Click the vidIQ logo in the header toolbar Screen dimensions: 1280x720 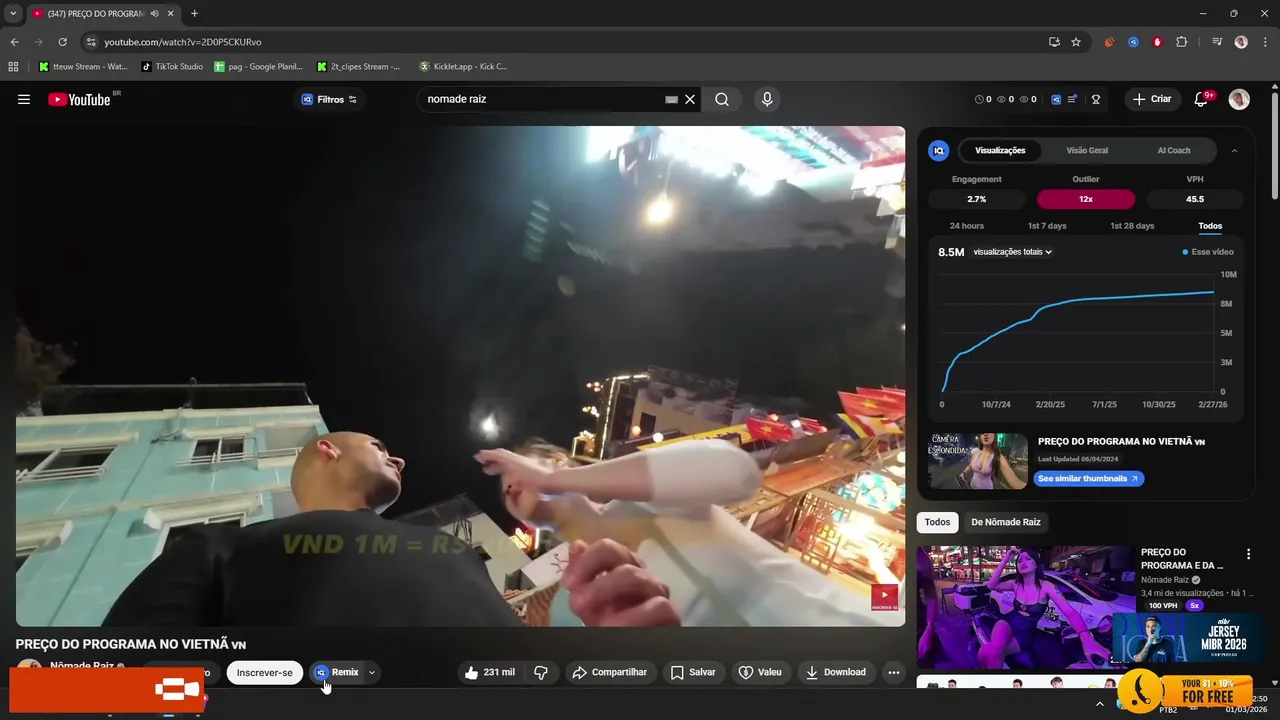click(x=1055, y=99)
